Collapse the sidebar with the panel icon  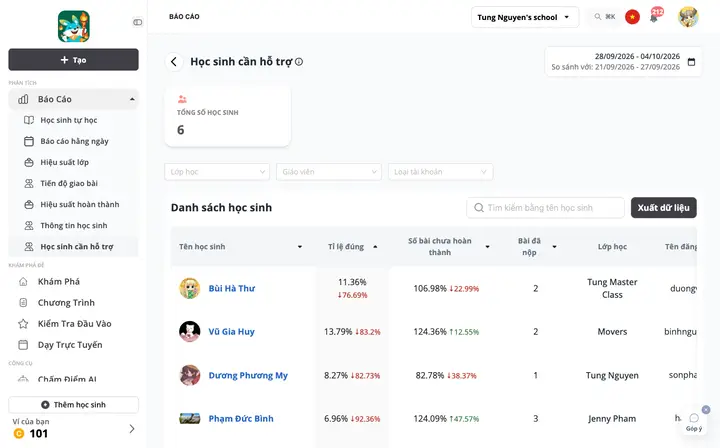[x=137, y=22]
